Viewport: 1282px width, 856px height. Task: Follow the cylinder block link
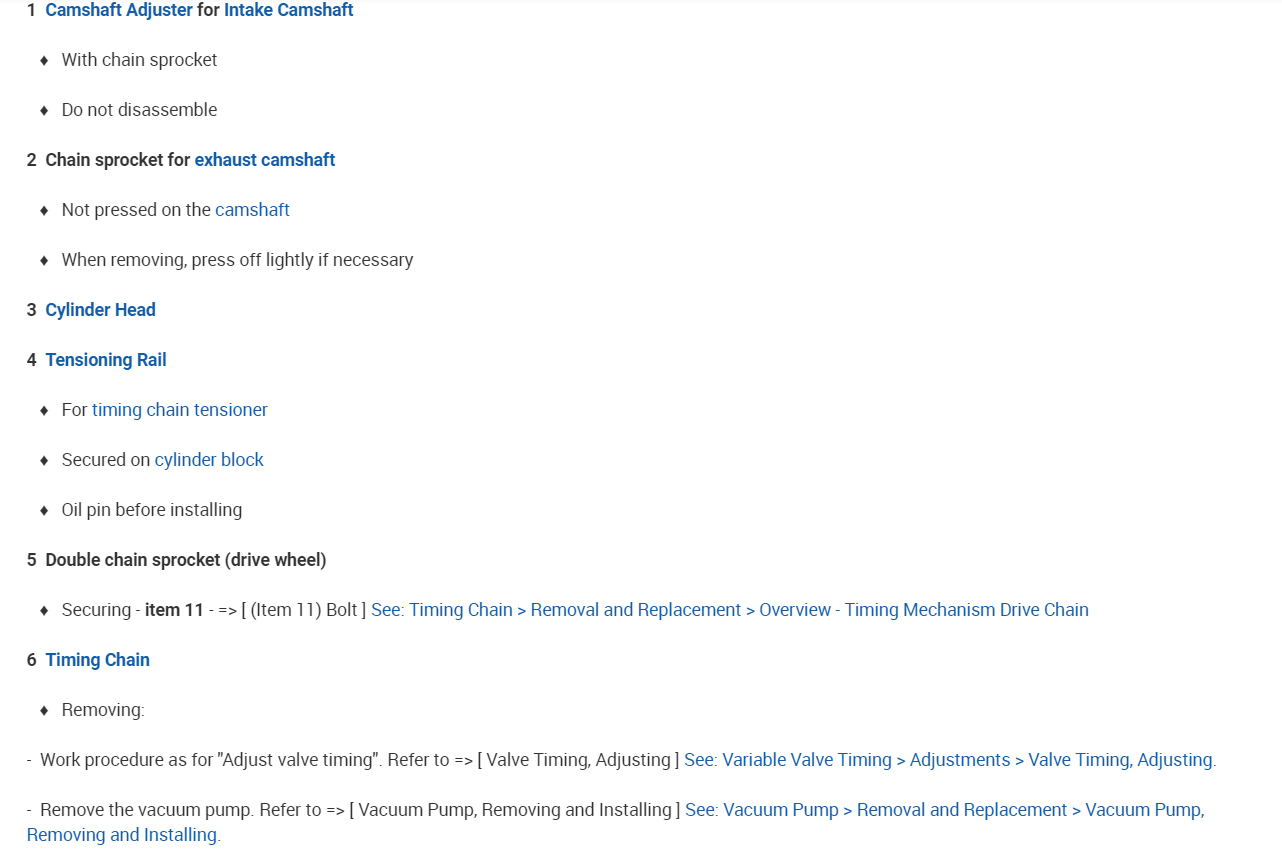pos(208,460)
